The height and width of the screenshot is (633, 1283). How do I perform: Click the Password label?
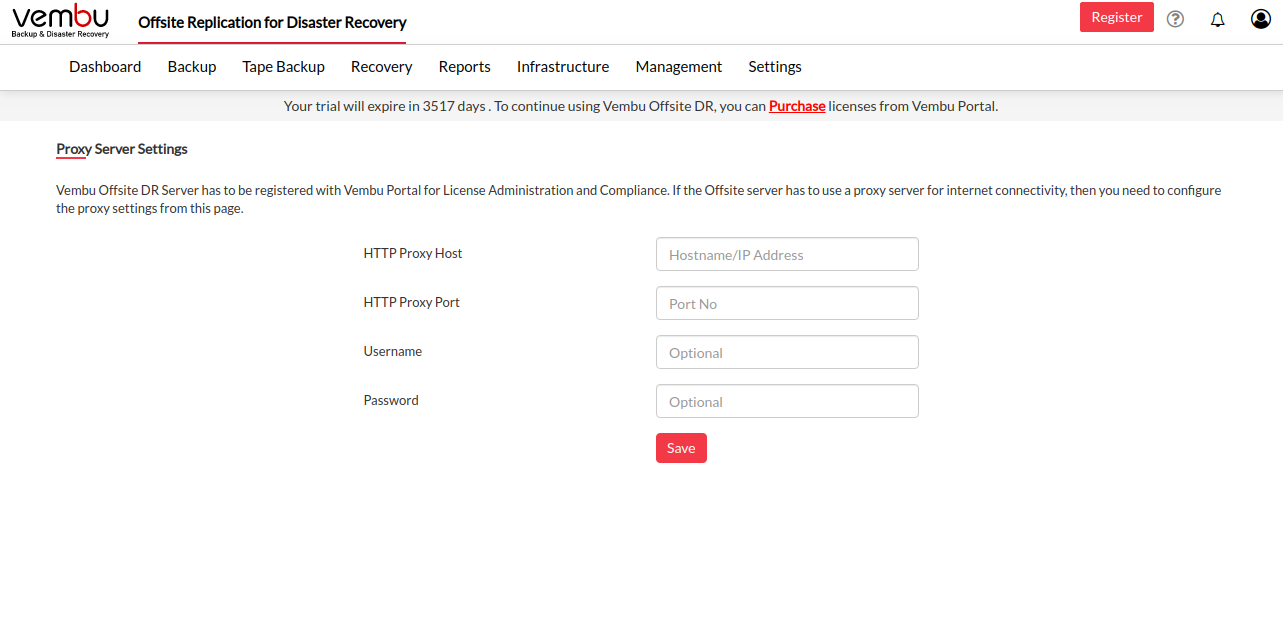pos(391,400)
